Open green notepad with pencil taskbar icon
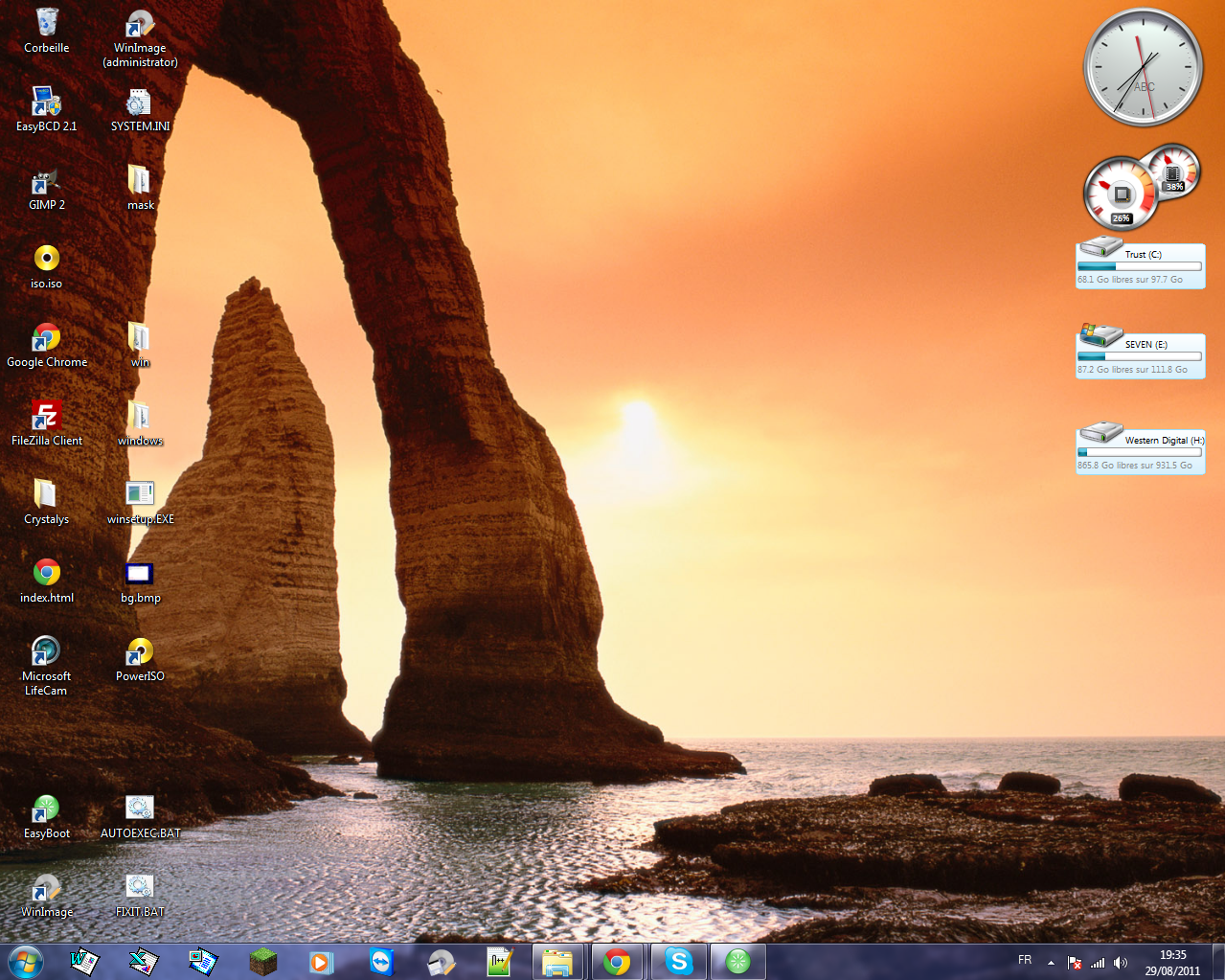The image size is (1225, 980). [500, 961]
